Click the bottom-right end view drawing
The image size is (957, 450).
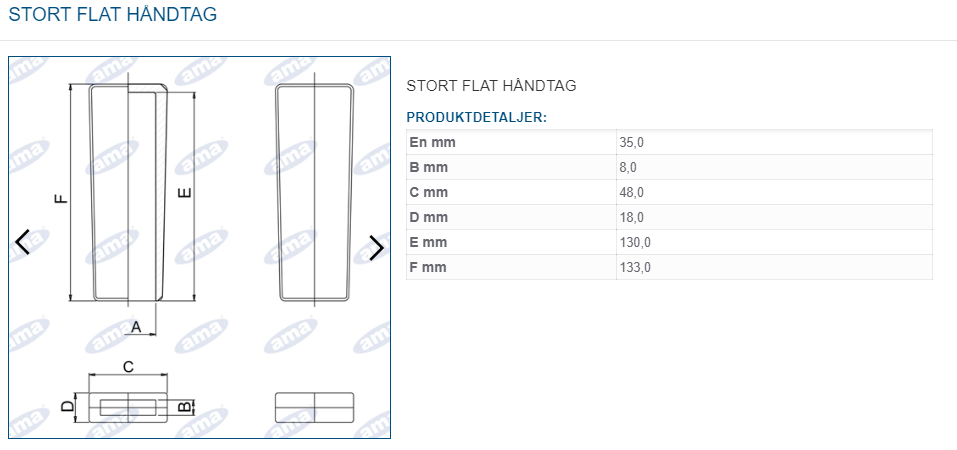pyautogui.click(x=314, y=407)
